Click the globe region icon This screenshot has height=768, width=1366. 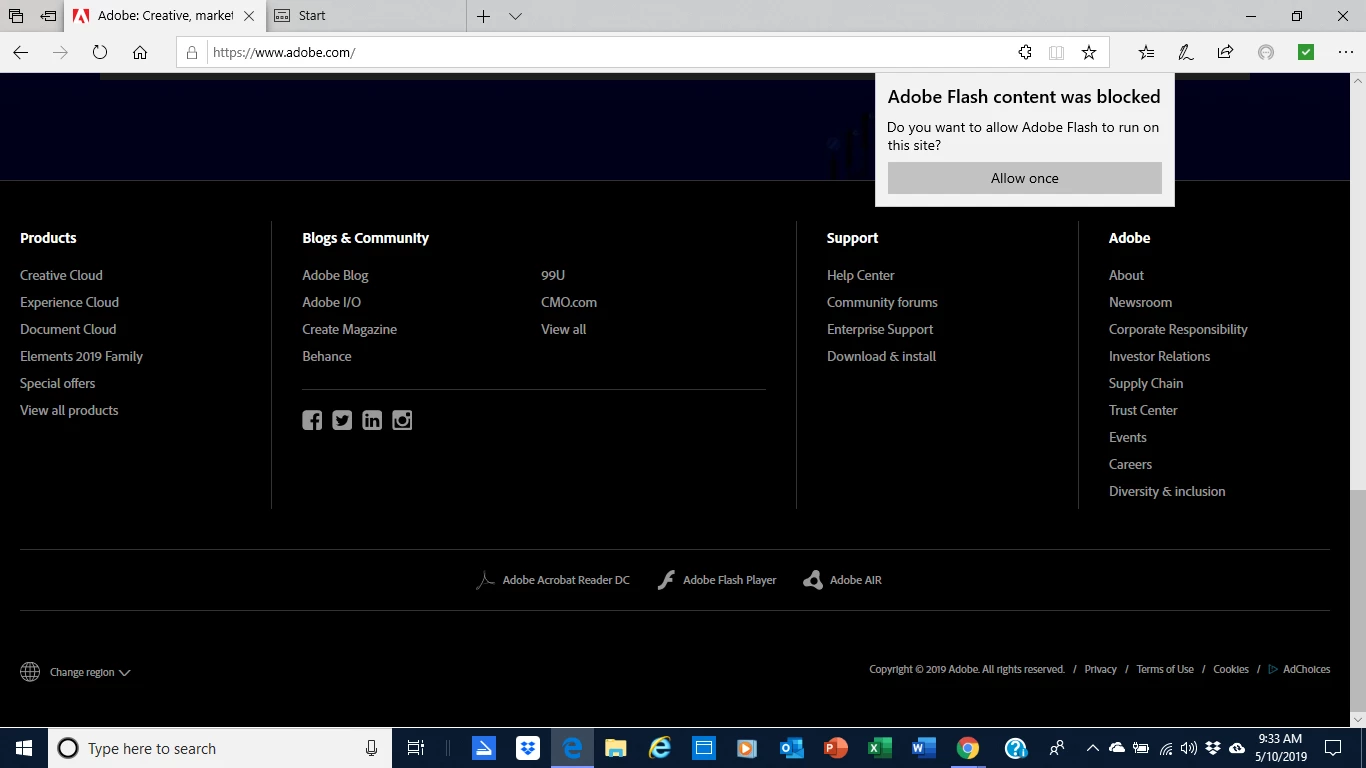click(30, 672)
